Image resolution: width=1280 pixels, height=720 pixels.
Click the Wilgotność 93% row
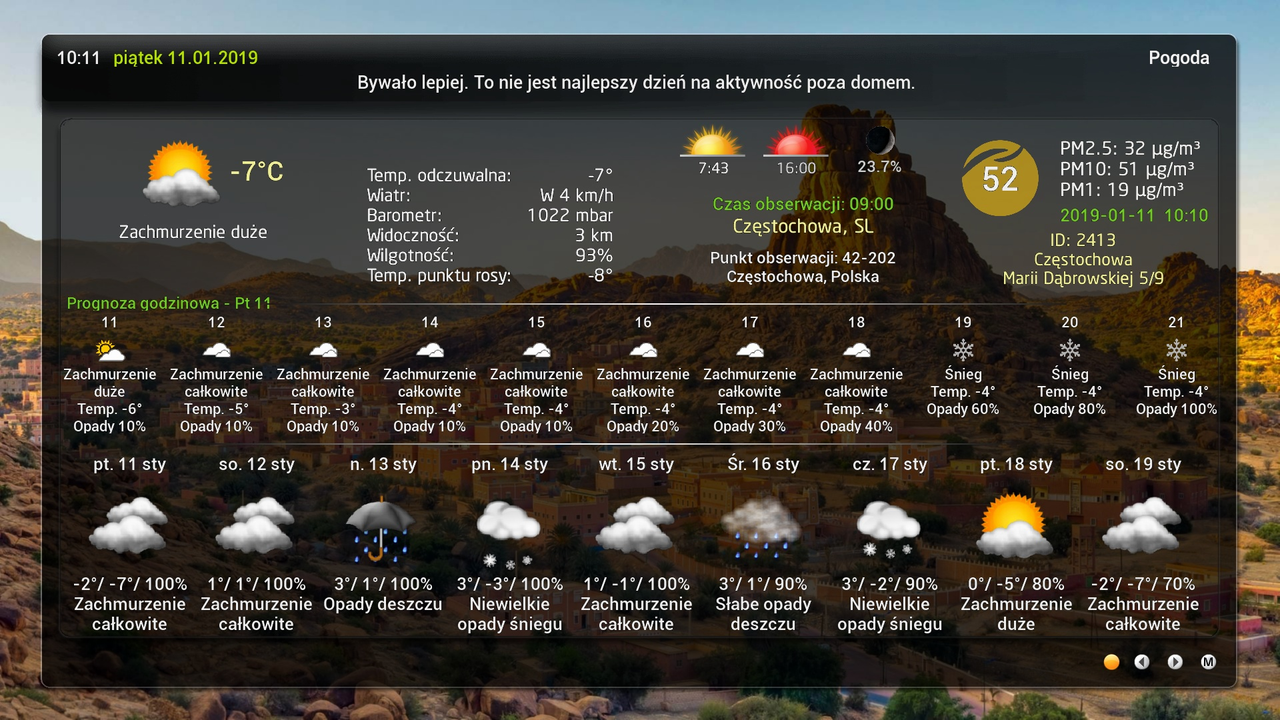tap(490, 256)
